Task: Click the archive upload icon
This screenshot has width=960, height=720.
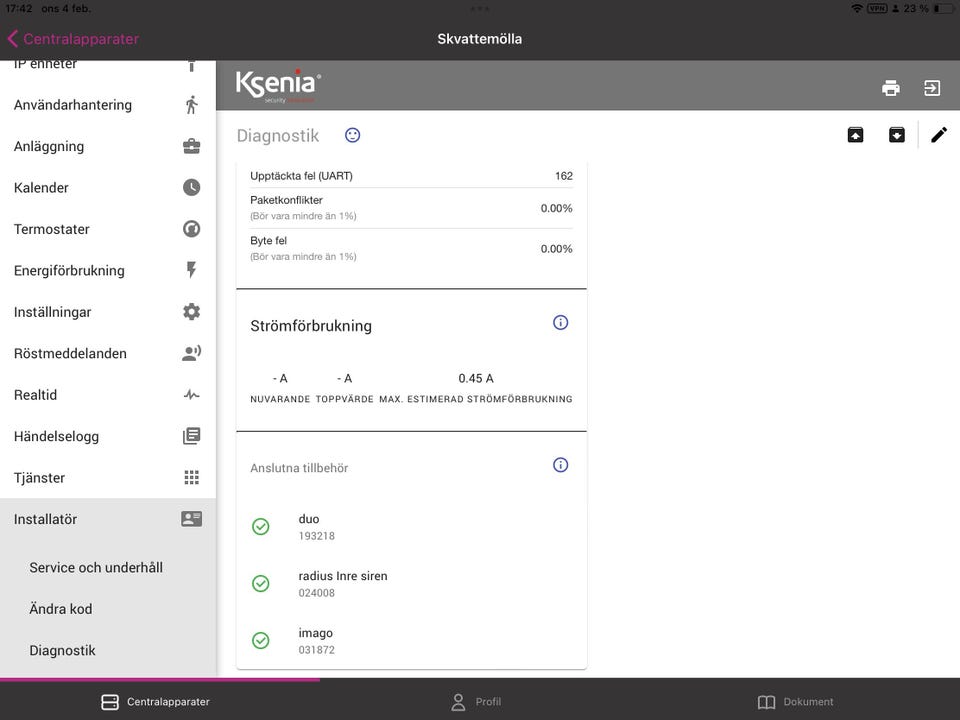Action: (x=855, y=135)
